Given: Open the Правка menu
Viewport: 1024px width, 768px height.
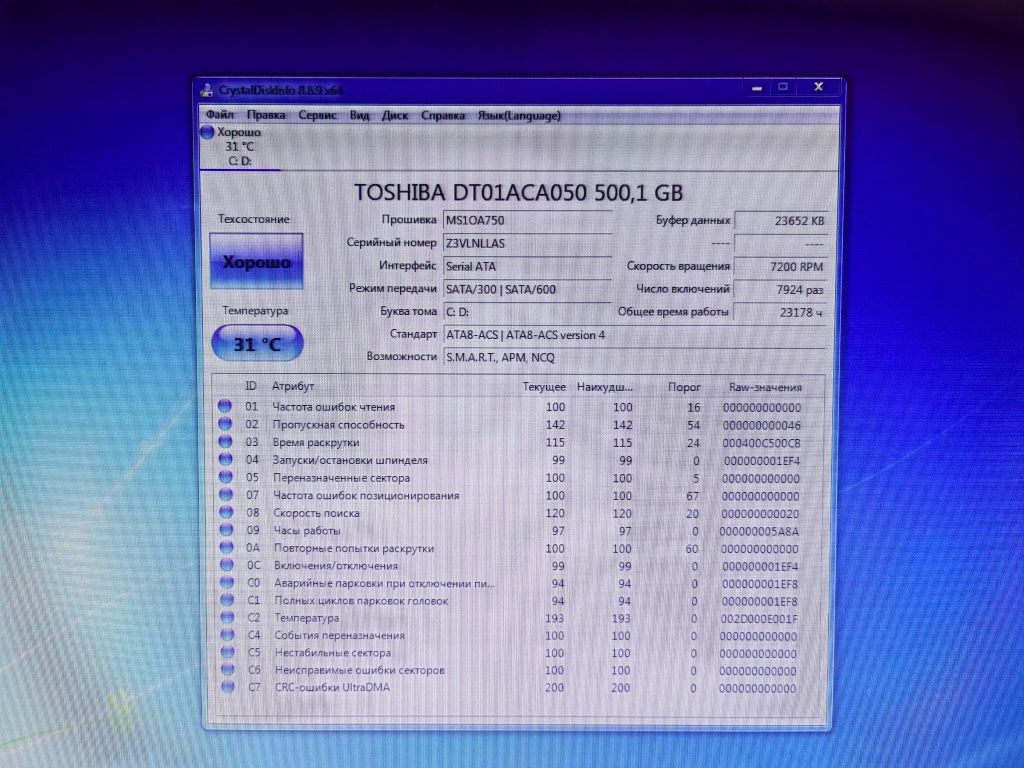Looking at the screenshot, I should 266,115.
